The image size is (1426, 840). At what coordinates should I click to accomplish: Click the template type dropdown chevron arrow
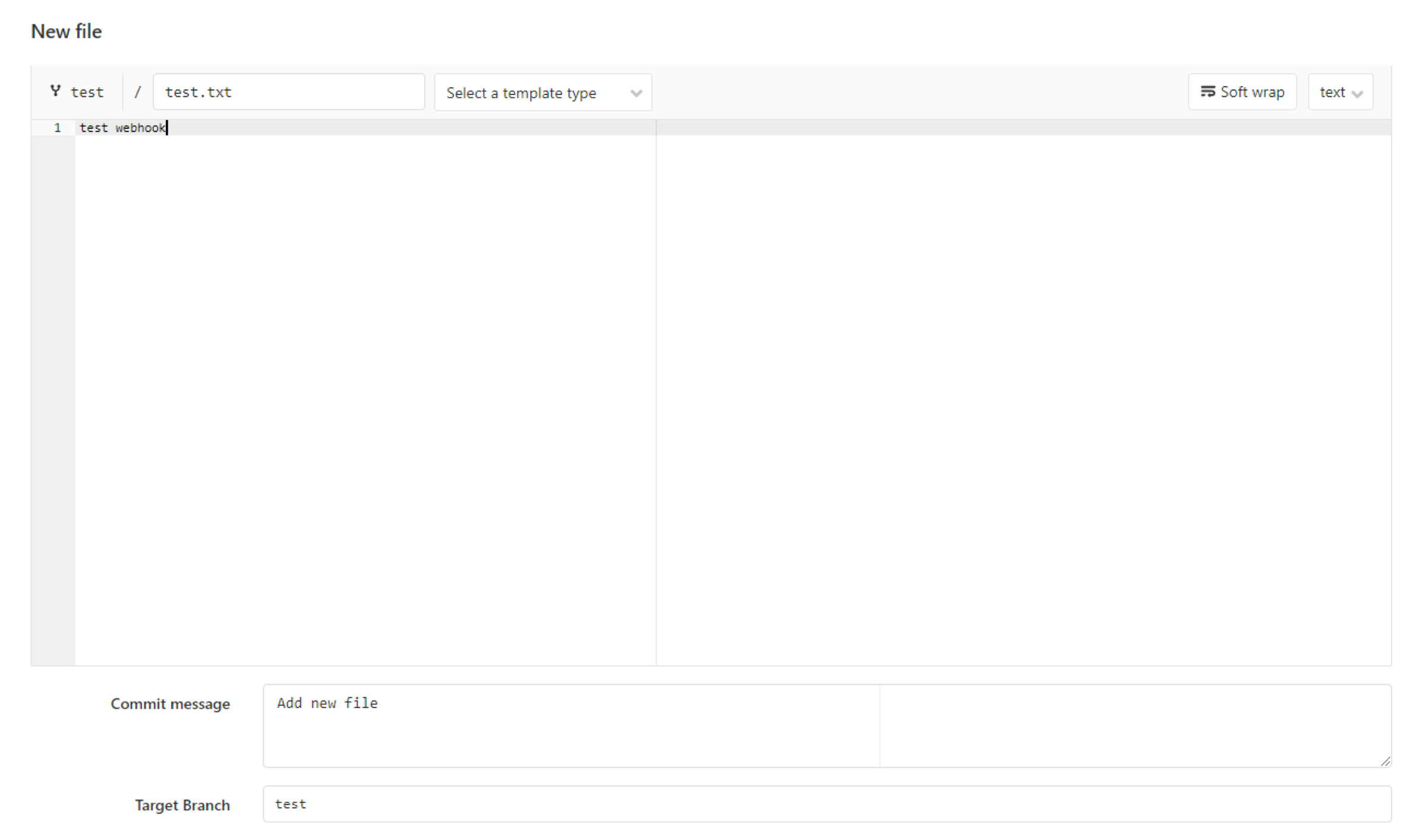point(636,93)
